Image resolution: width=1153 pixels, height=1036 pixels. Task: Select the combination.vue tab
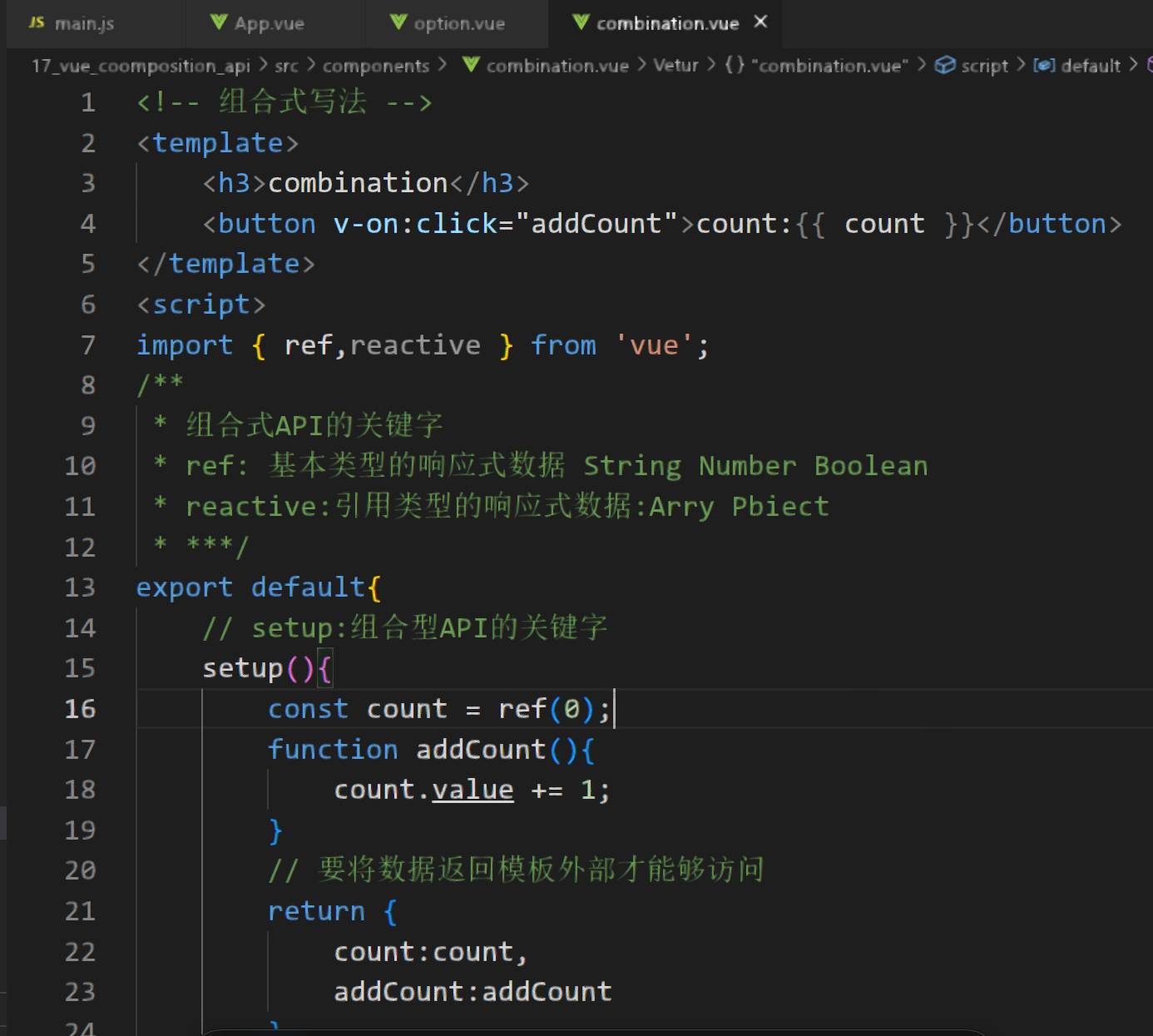point(667,23)
